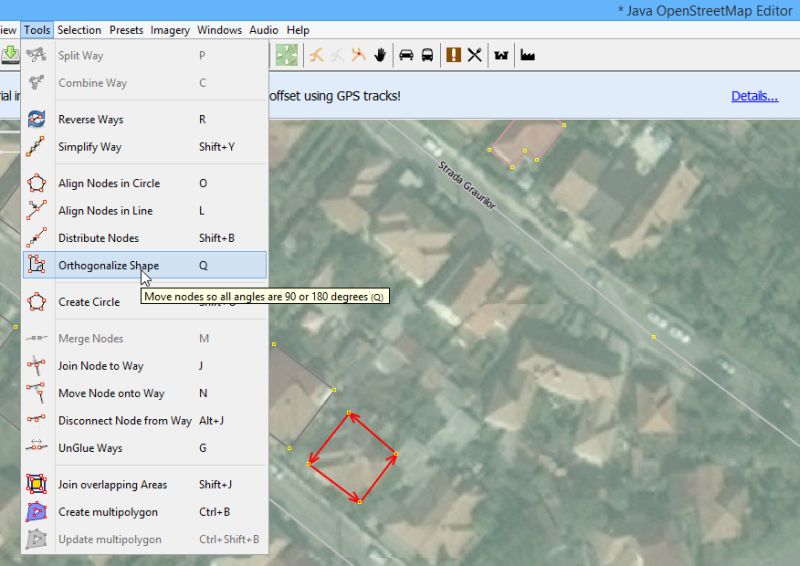Click the top-right corner node of pink building

coord(564,125)
